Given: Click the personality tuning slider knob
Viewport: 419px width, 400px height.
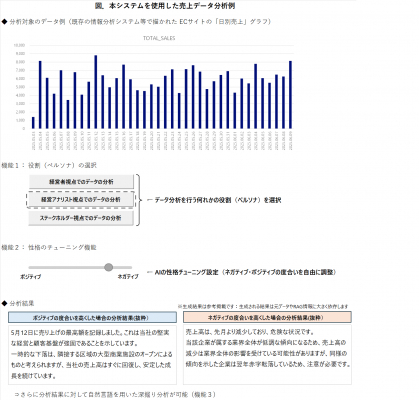Looking at the screenshot, I should click(x=108, y=267).
